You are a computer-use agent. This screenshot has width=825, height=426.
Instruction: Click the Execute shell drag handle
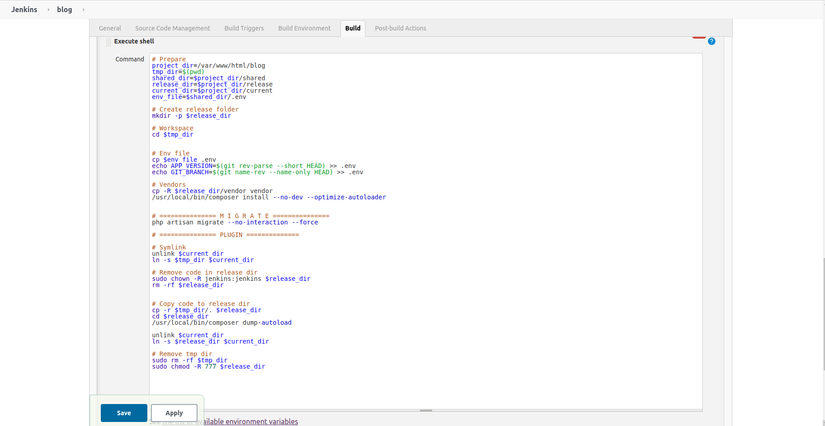coord(107,42)
